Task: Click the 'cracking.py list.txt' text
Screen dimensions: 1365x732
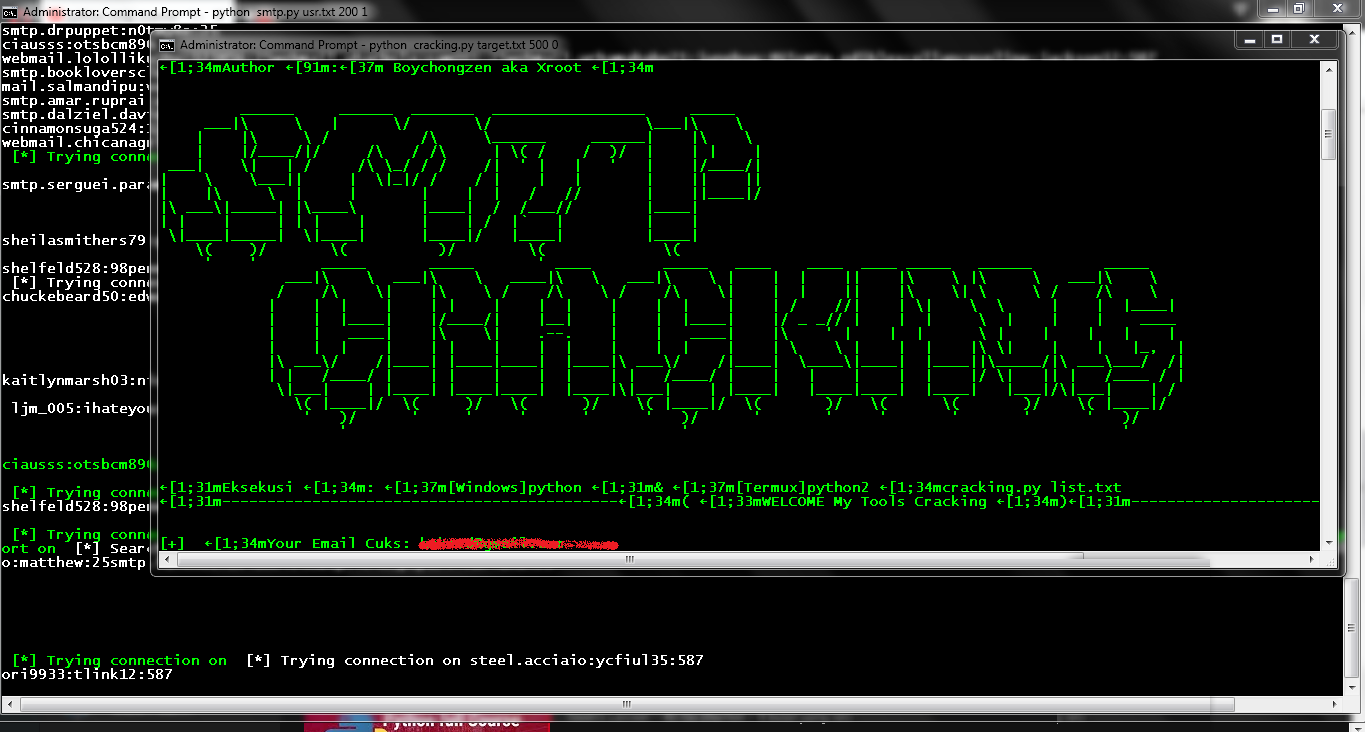Action: click(1031, 487)
